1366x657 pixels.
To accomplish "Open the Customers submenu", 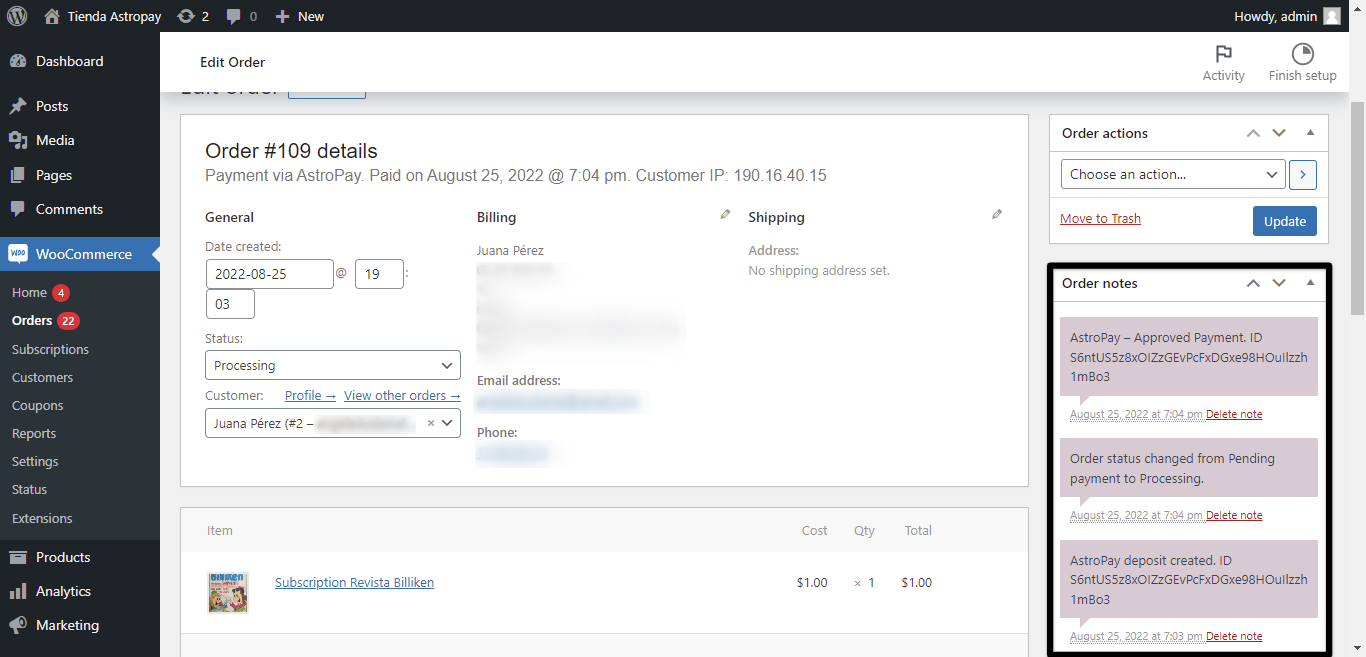I will click(42, 377).
